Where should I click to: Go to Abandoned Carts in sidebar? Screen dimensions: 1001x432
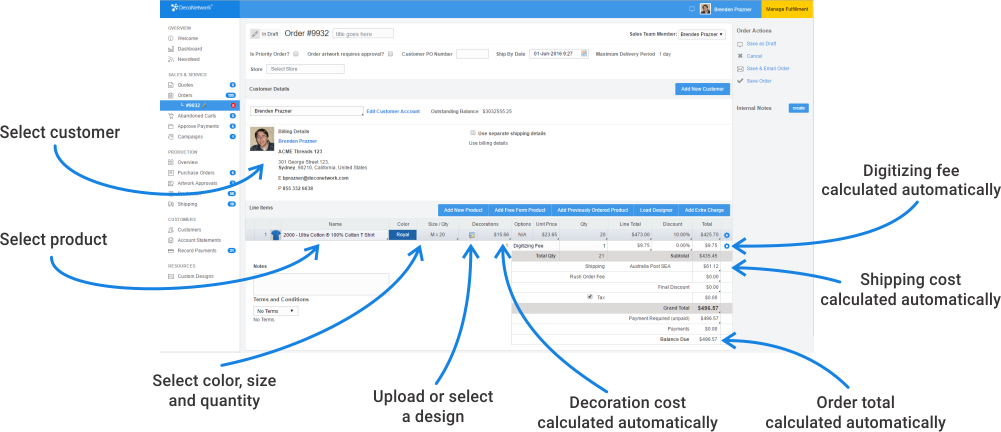[x=196, y=115]
